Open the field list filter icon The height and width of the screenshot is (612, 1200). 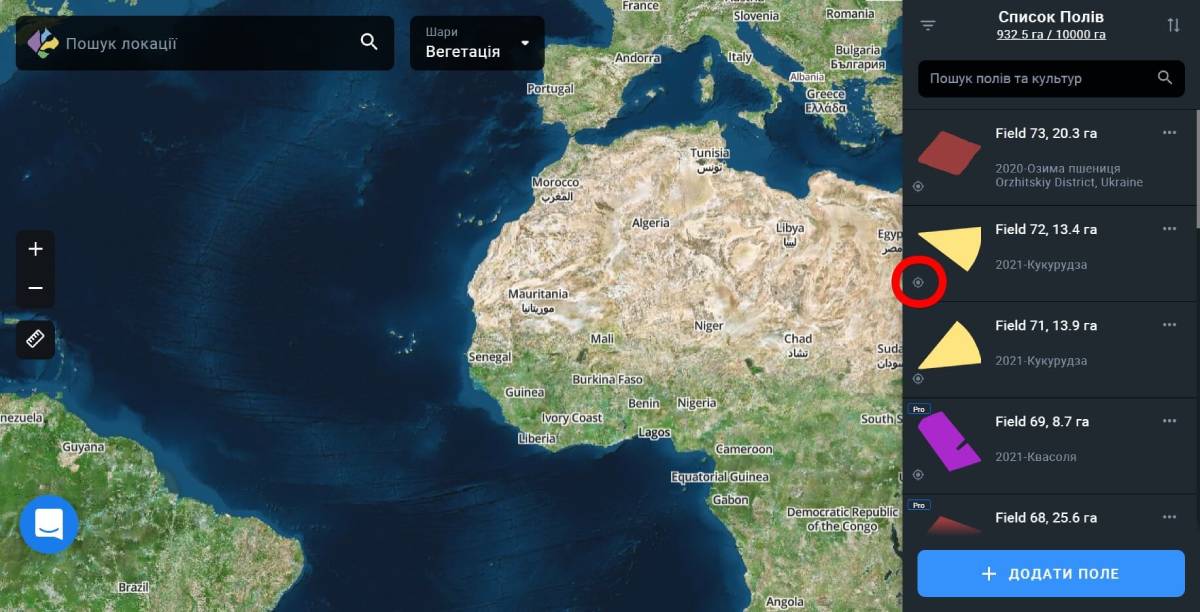pos(928,25)
